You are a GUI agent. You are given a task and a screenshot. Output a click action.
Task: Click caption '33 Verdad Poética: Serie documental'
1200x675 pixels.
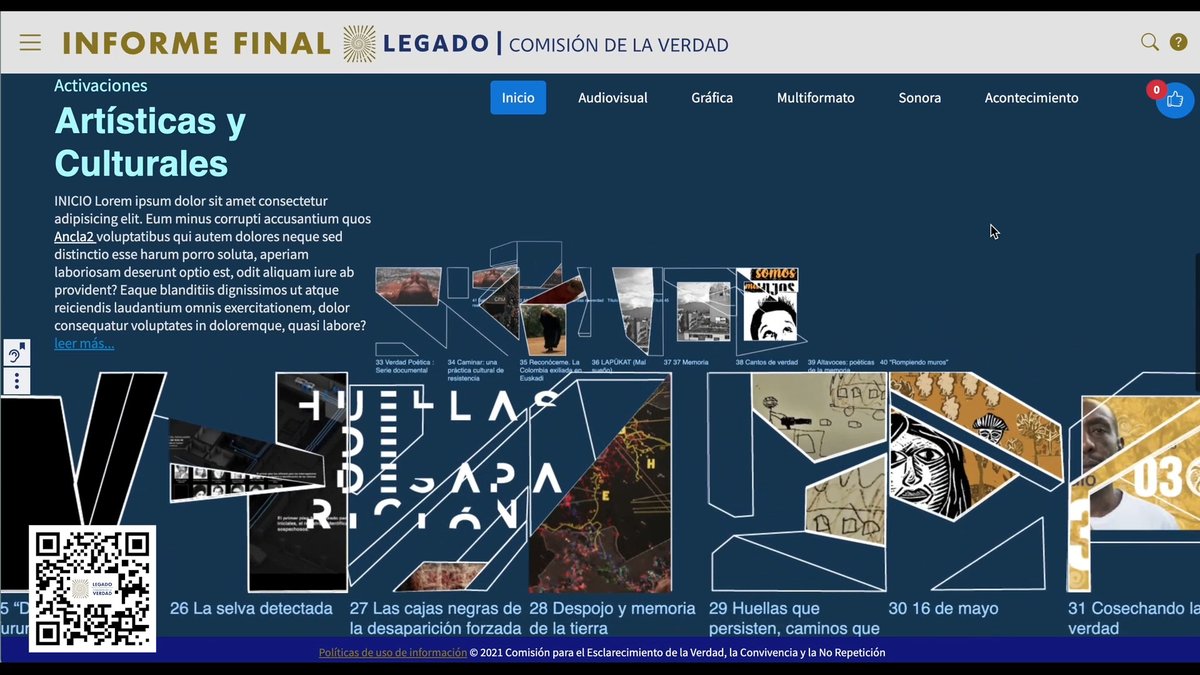click(x=405, y=366)
